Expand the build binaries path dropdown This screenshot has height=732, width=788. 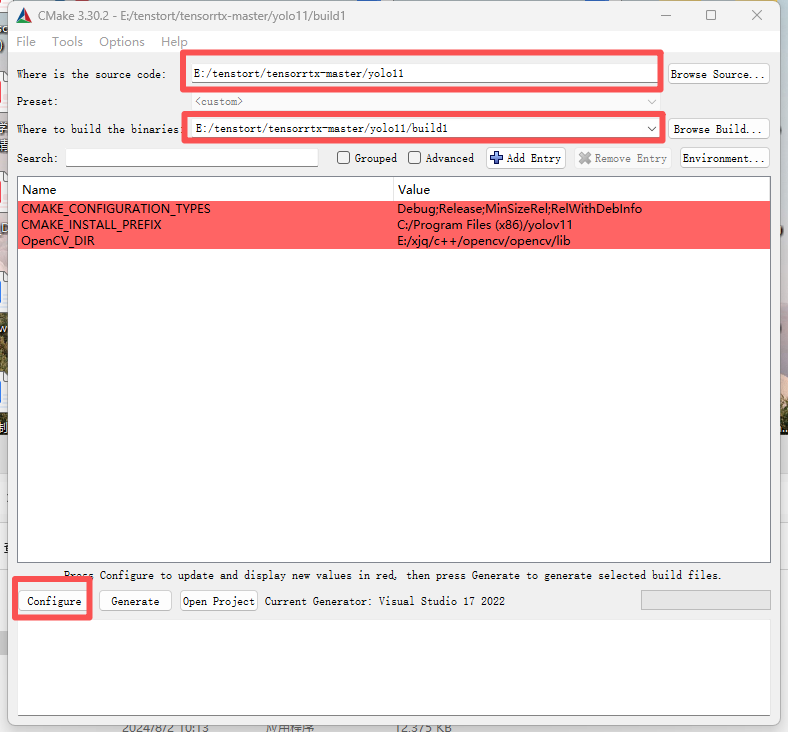pos(652,129)
